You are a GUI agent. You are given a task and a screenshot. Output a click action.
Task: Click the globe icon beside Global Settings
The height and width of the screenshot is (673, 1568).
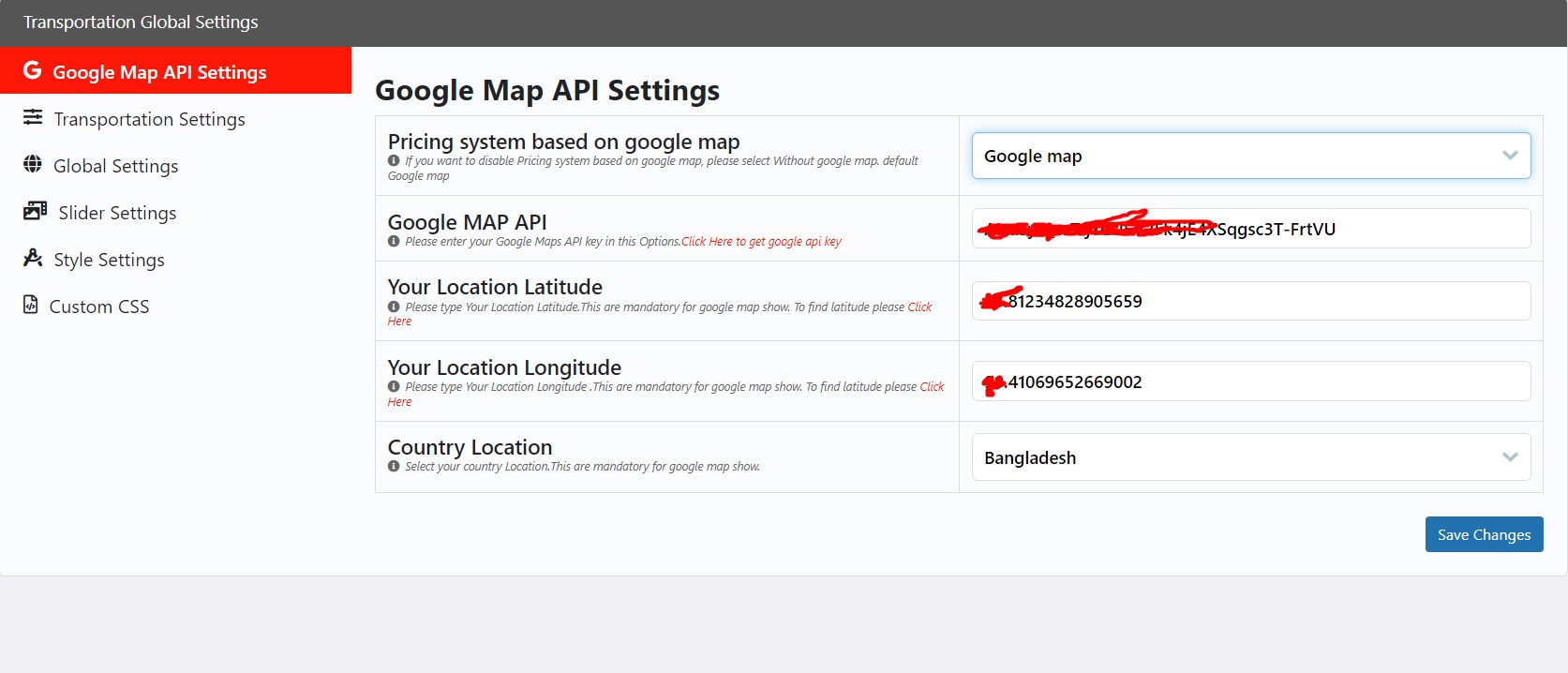coord(33,164)
